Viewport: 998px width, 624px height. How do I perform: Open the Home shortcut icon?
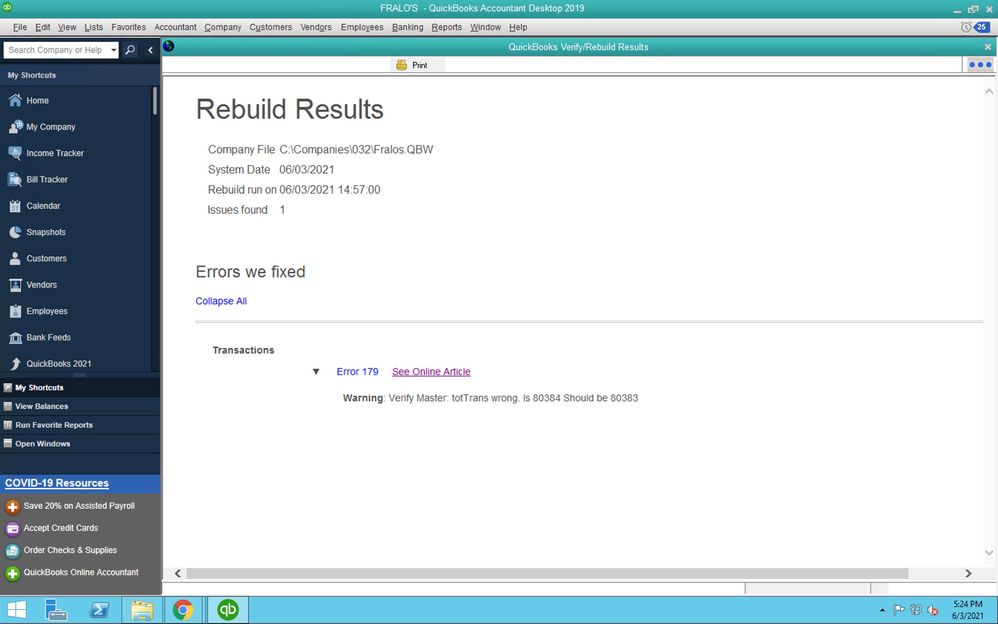15,101
